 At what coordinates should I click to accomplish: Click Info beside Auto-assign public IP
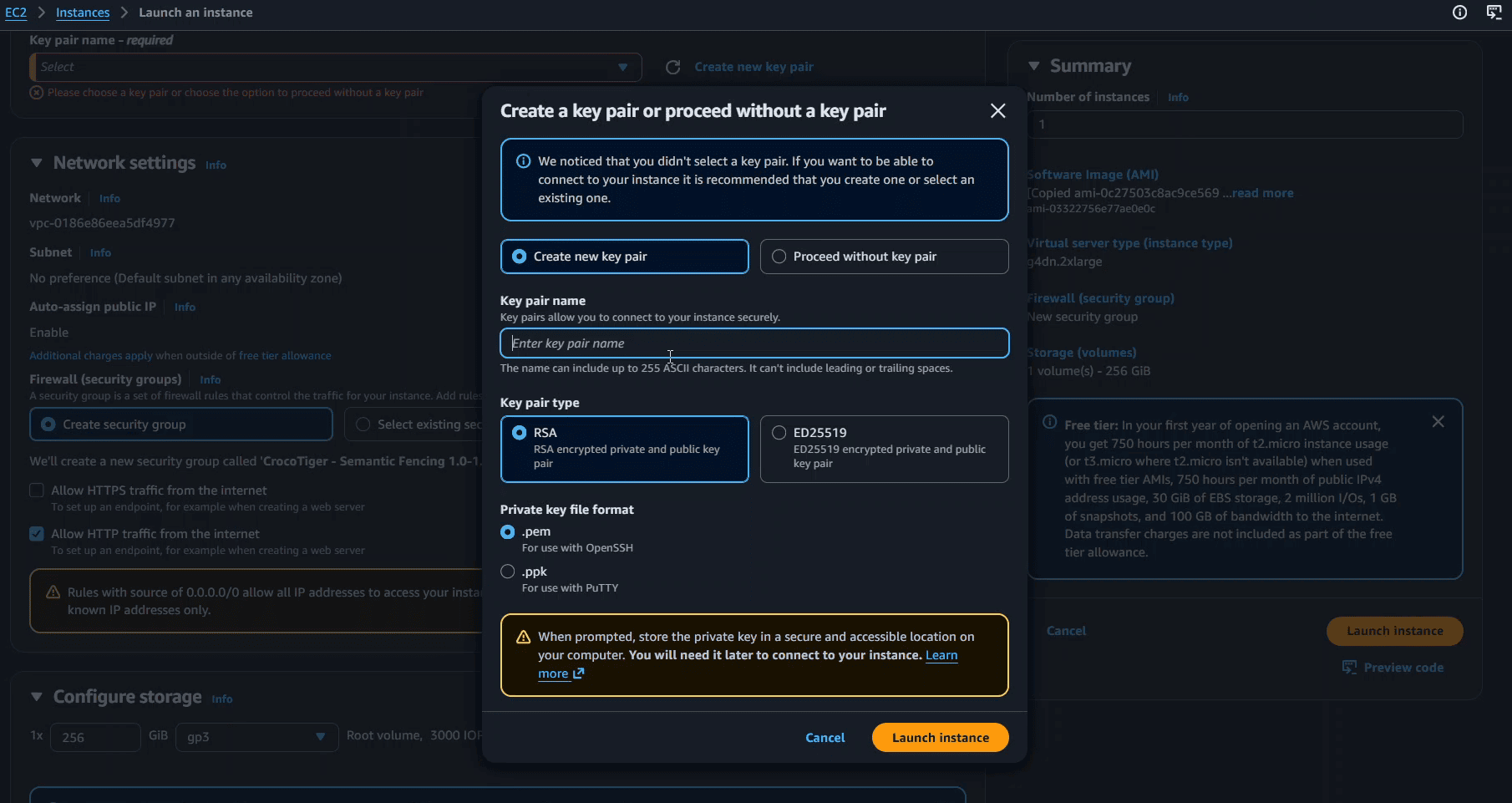pyautogui.click(x=185, y=307)
